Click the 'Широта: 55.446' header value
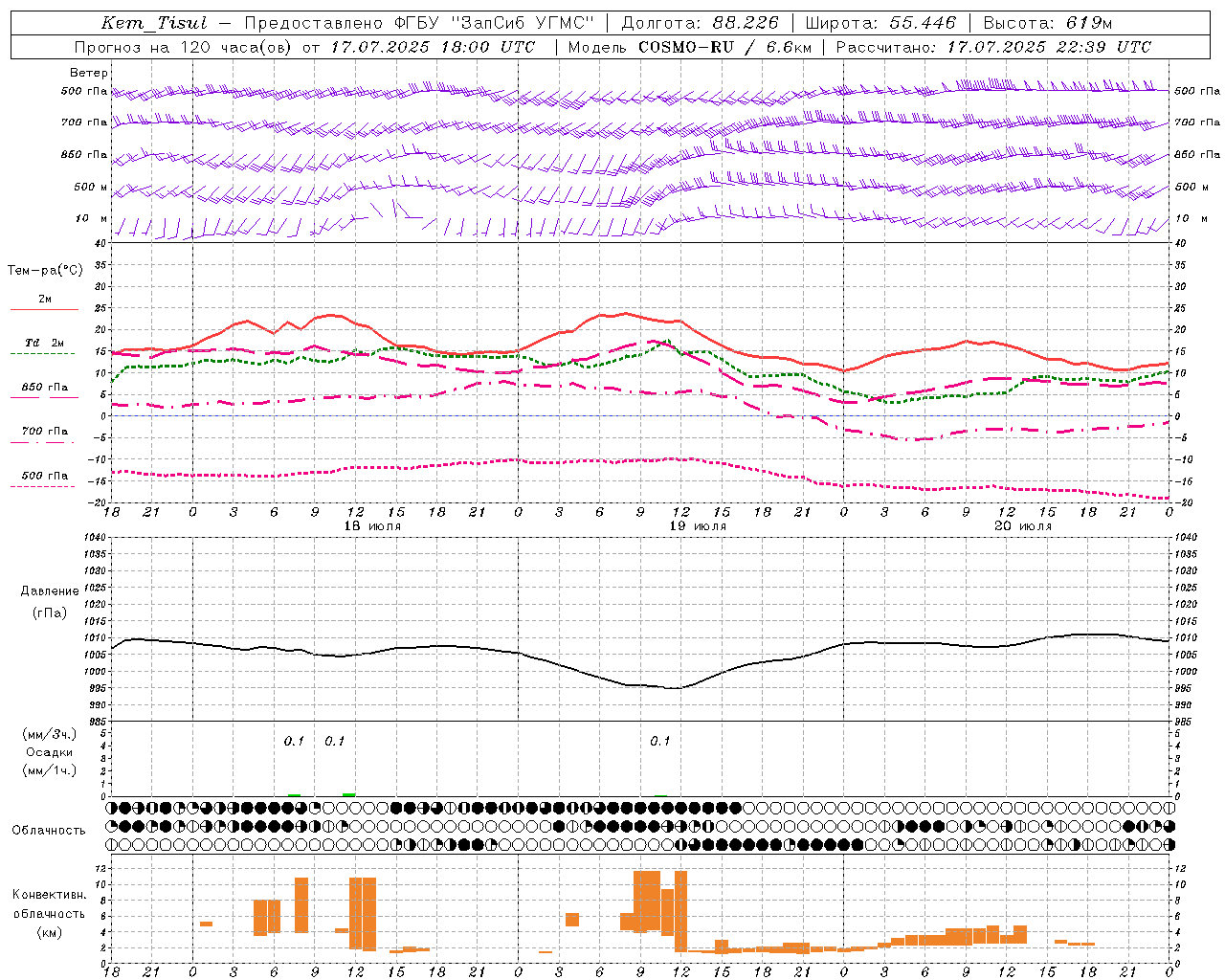The width and height of the screenshot is (1225, 980). coord(880,23)
